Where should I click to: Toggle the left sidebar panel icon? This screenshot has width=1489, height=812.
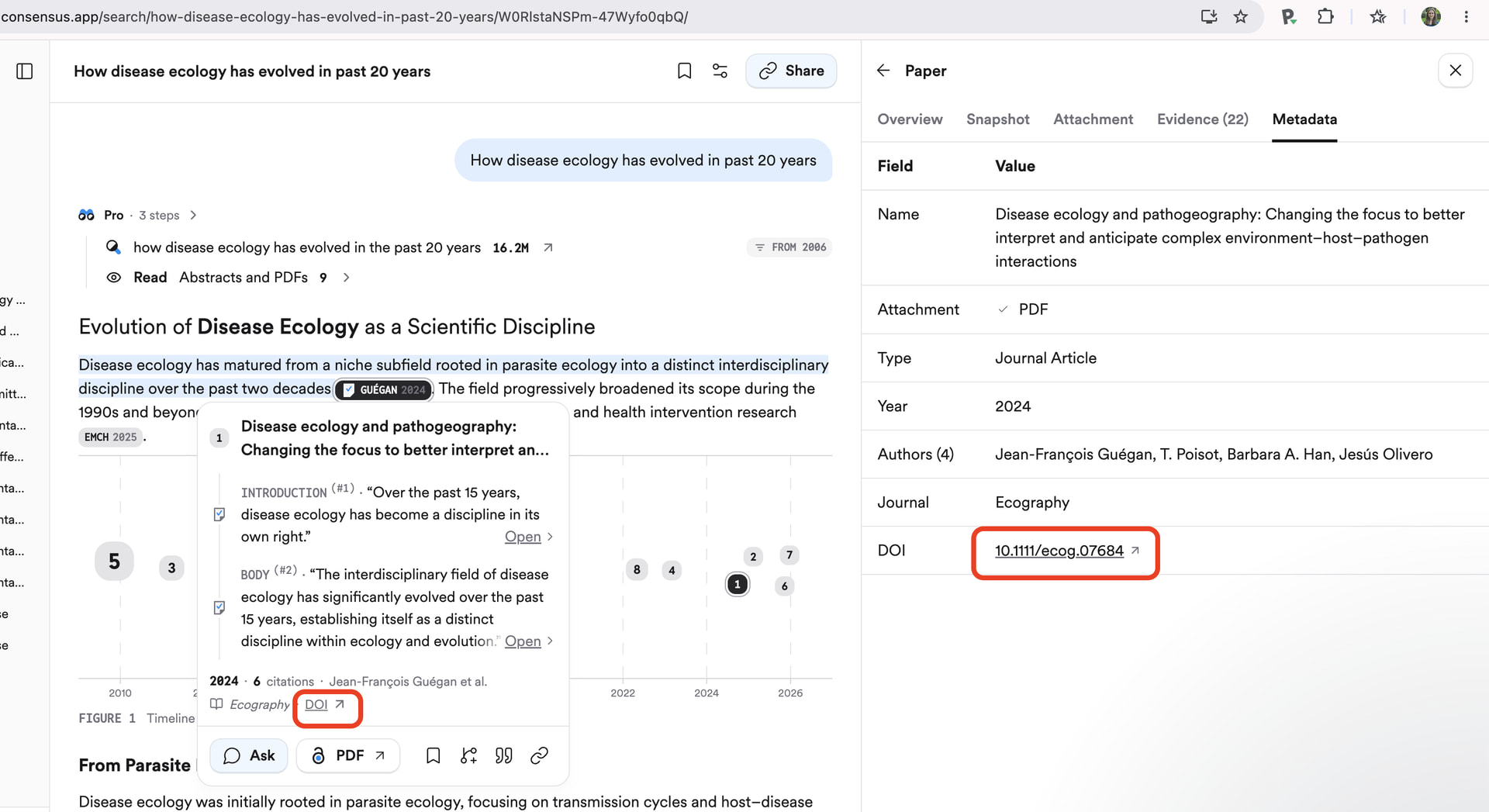click(25, 71)
